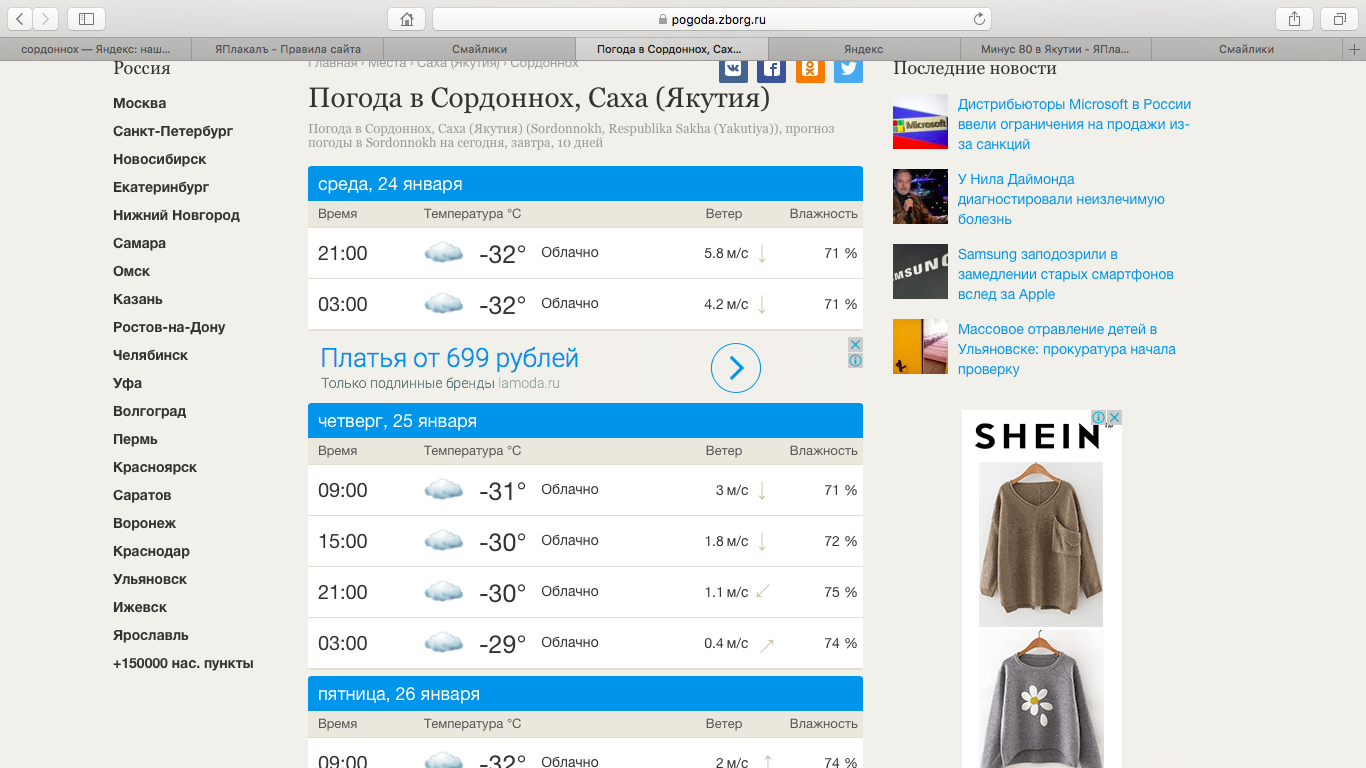This screenshot has width=1366, height=768.
Task: Select the 'Погода в Сордоннох' tab
Action: [672, 49]
